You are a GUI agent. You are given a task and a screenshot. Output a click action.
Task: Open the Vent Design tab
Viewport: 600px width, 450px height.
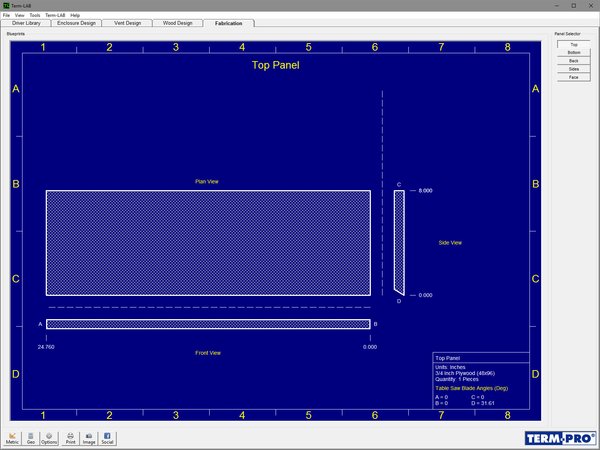pos(131,23)
